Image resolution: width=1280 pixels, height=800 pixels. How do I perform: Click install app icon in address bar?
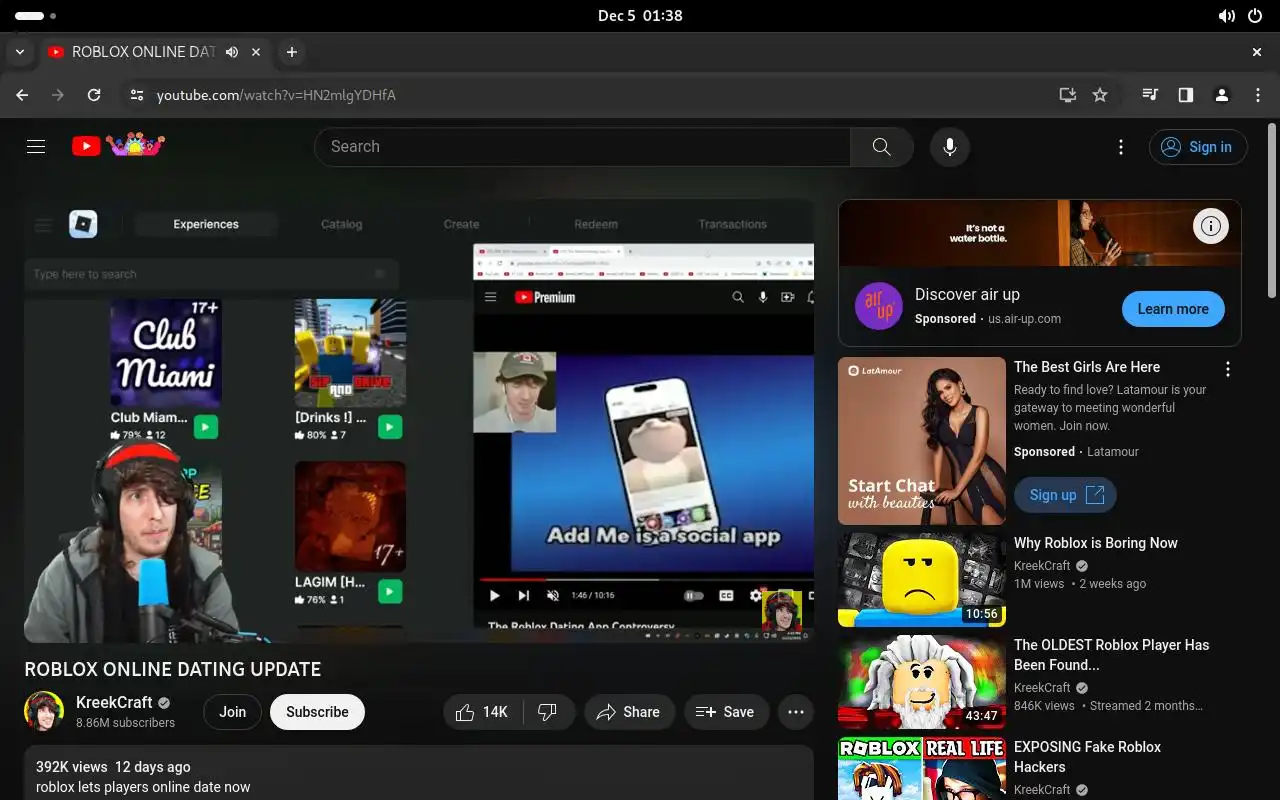point(1068,95)
